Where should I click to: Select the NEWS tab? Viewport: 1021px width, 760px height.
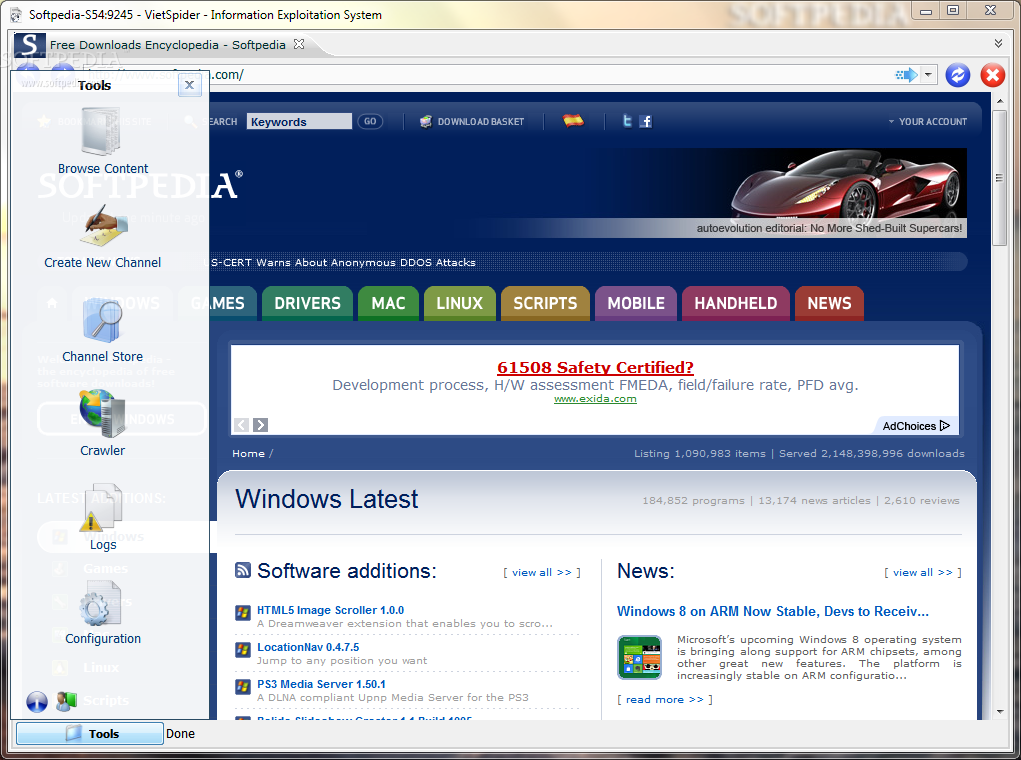829,303
